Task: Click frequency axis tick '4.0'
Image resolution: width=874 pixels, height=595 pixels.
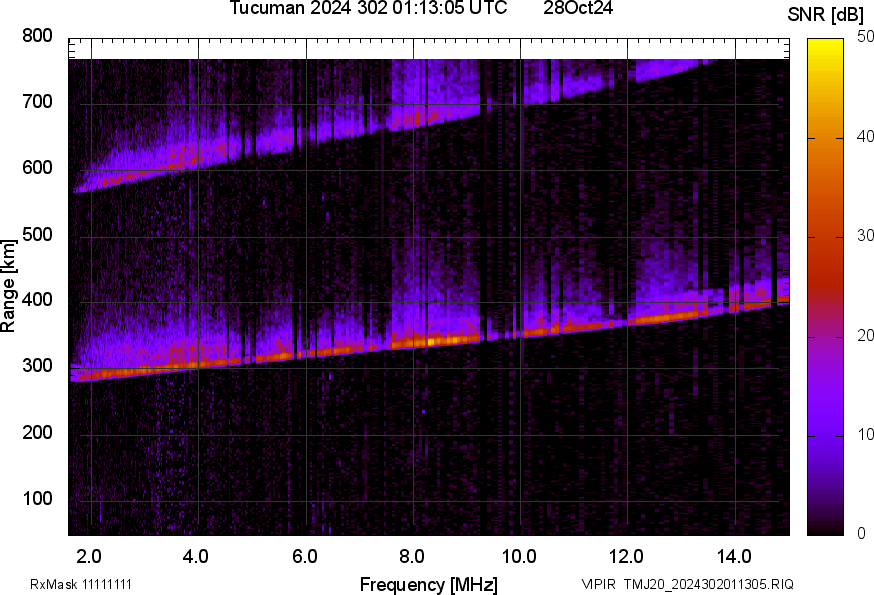Action: point(196,557)
